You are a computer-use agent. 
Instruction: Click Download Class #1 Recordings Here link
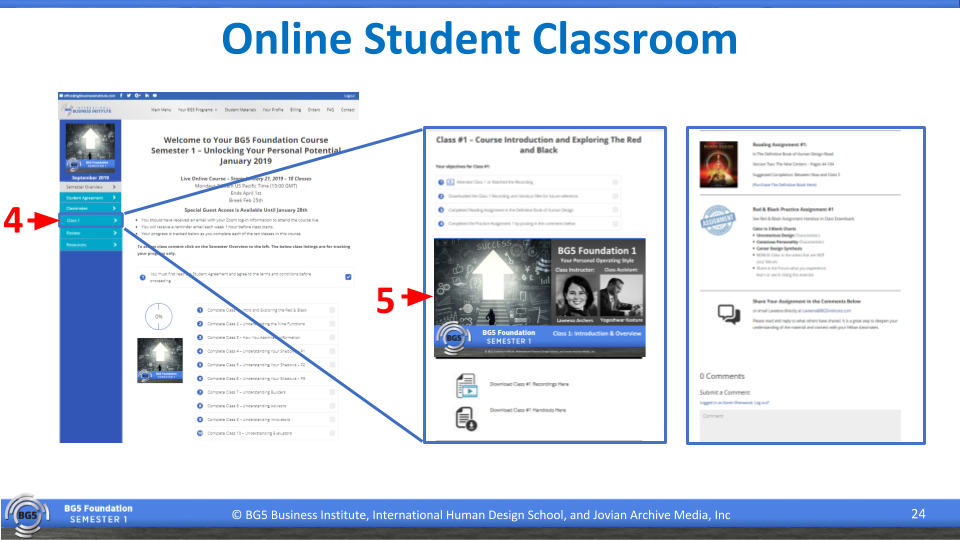point(529,384)
